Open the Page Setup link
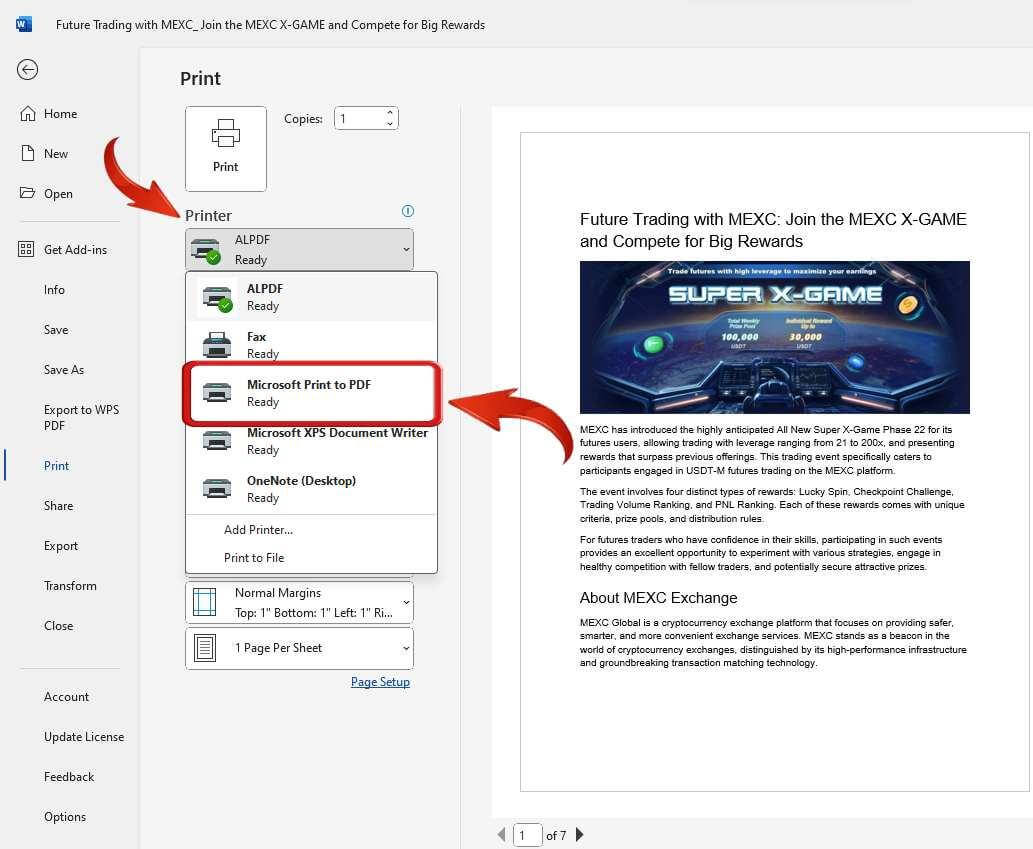The width and height of the screenshot is (1033, 849). click(x=380, y=682)
